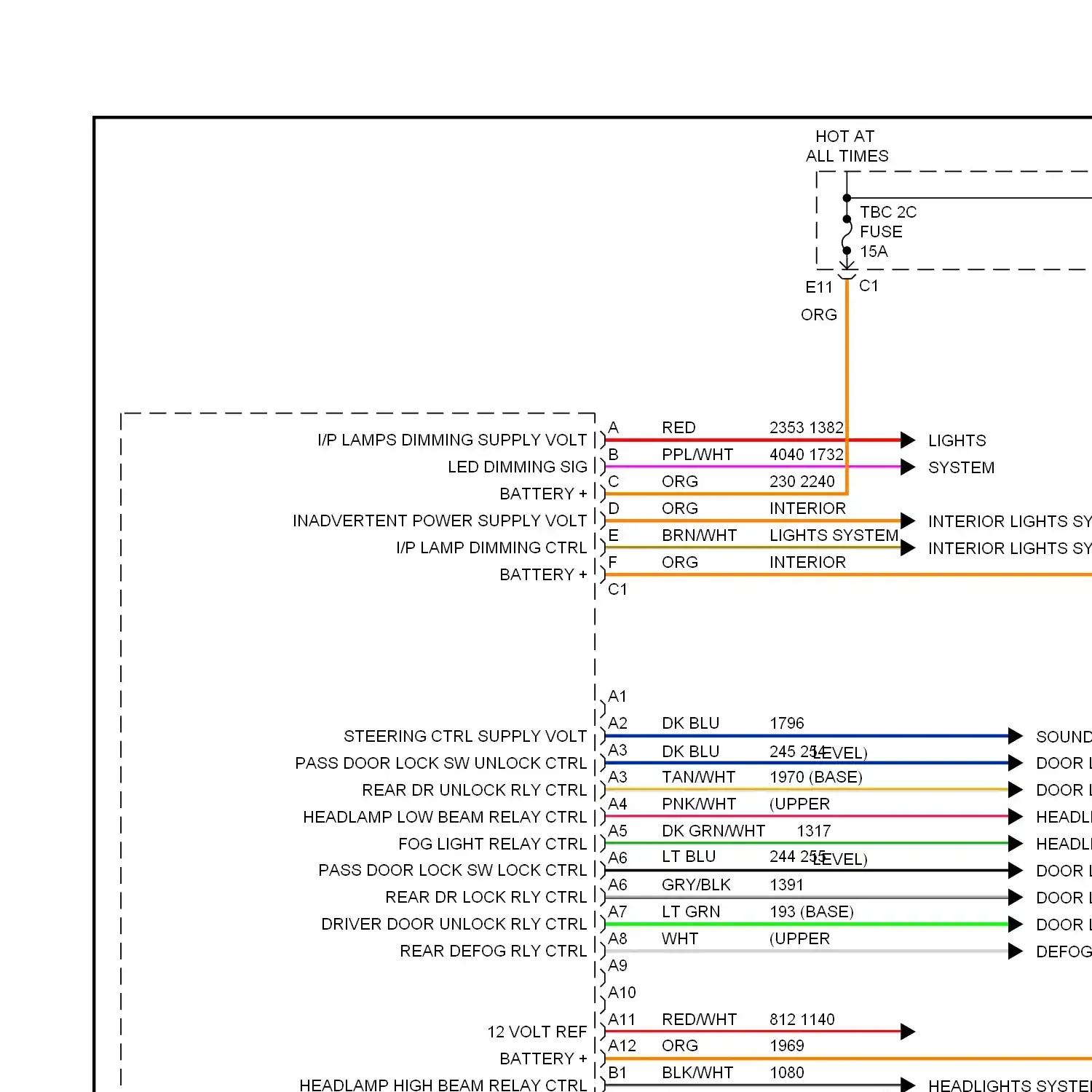Click the 'RED/WHT' wire label
Image resolution: width=1092 pixels, height=1092 pixels.
700,1019
